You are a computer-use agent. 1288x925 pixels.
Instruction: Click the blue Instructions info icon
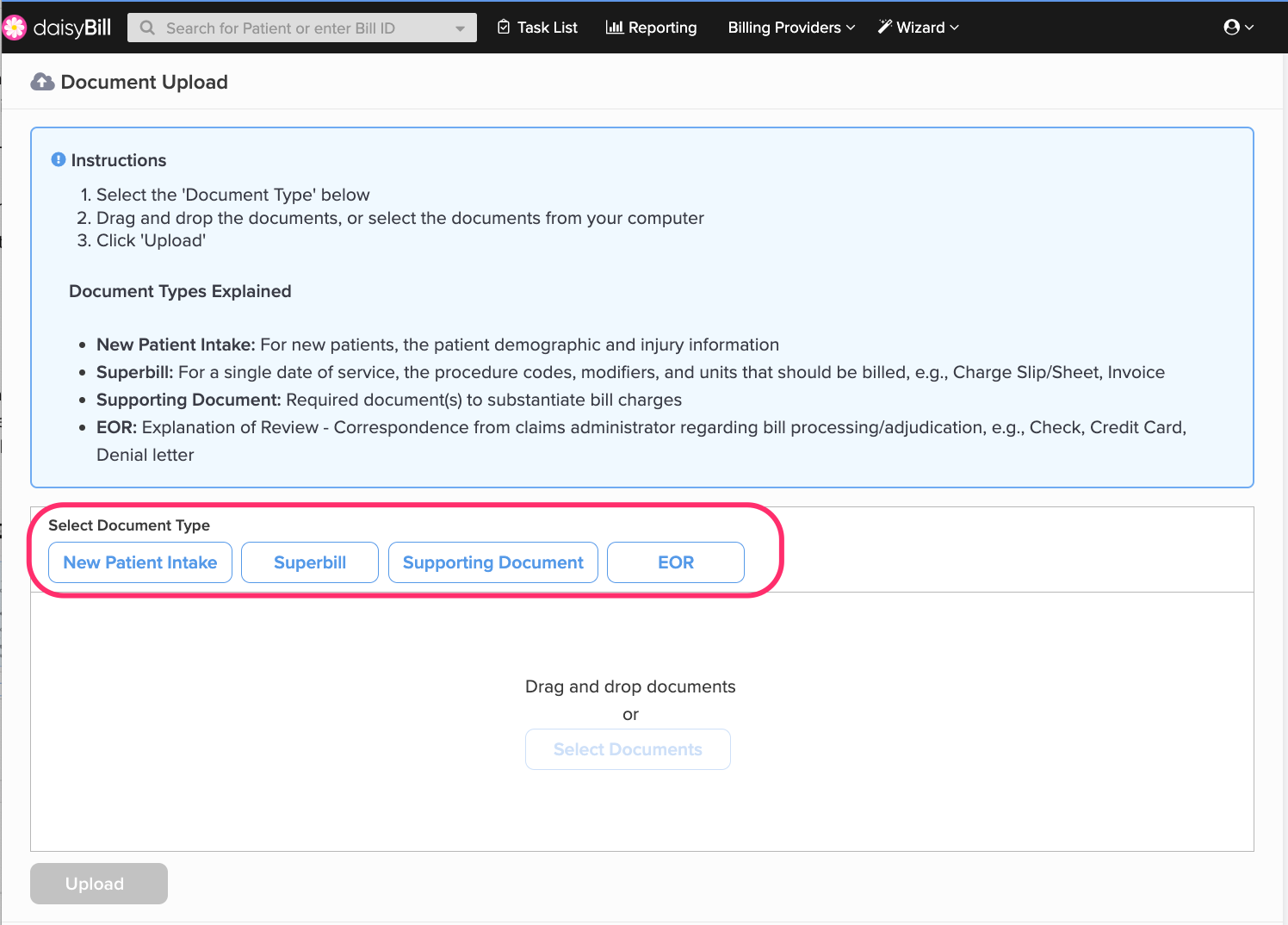pos(59,159)
